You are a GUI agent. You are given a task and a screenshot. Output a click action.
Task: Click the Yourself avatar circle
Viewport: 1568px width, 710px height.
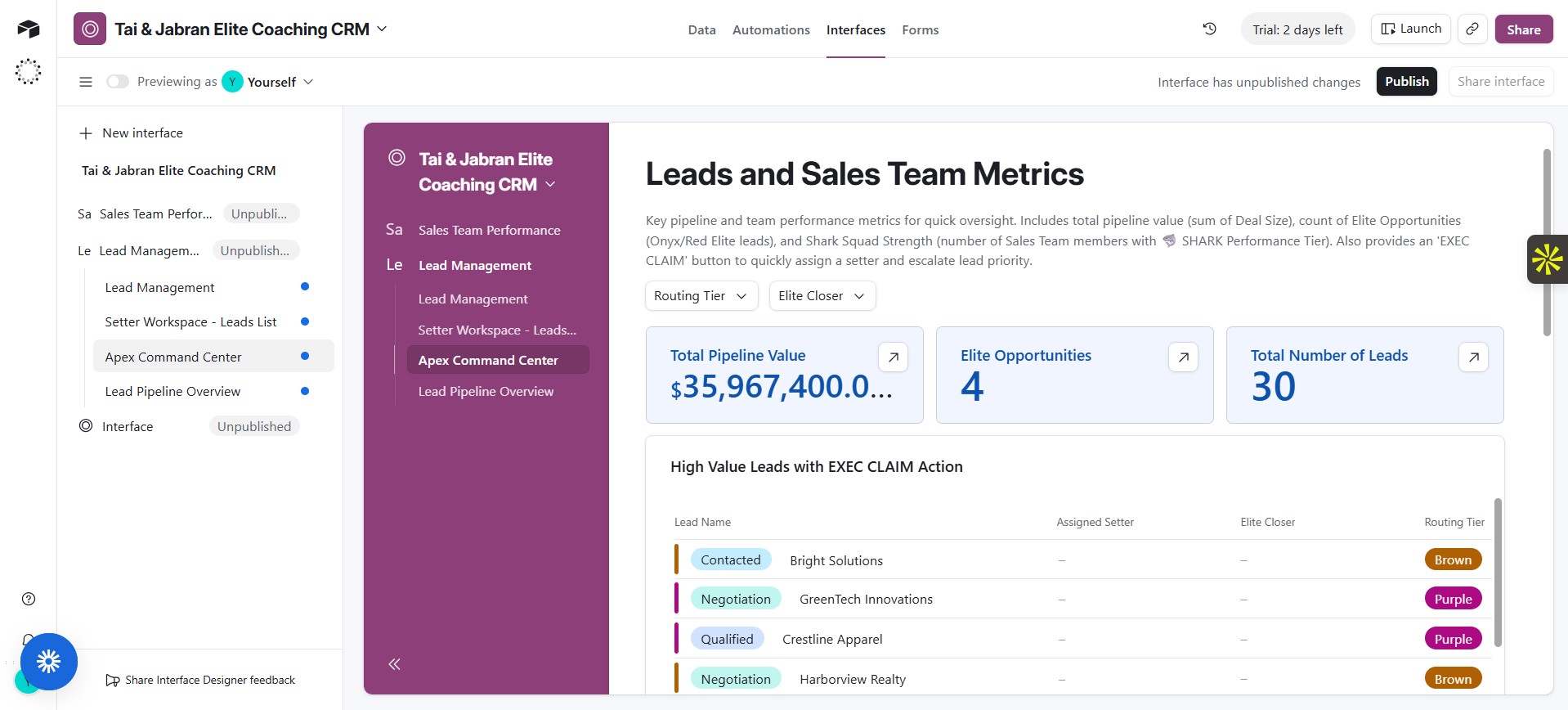[233, 82]
